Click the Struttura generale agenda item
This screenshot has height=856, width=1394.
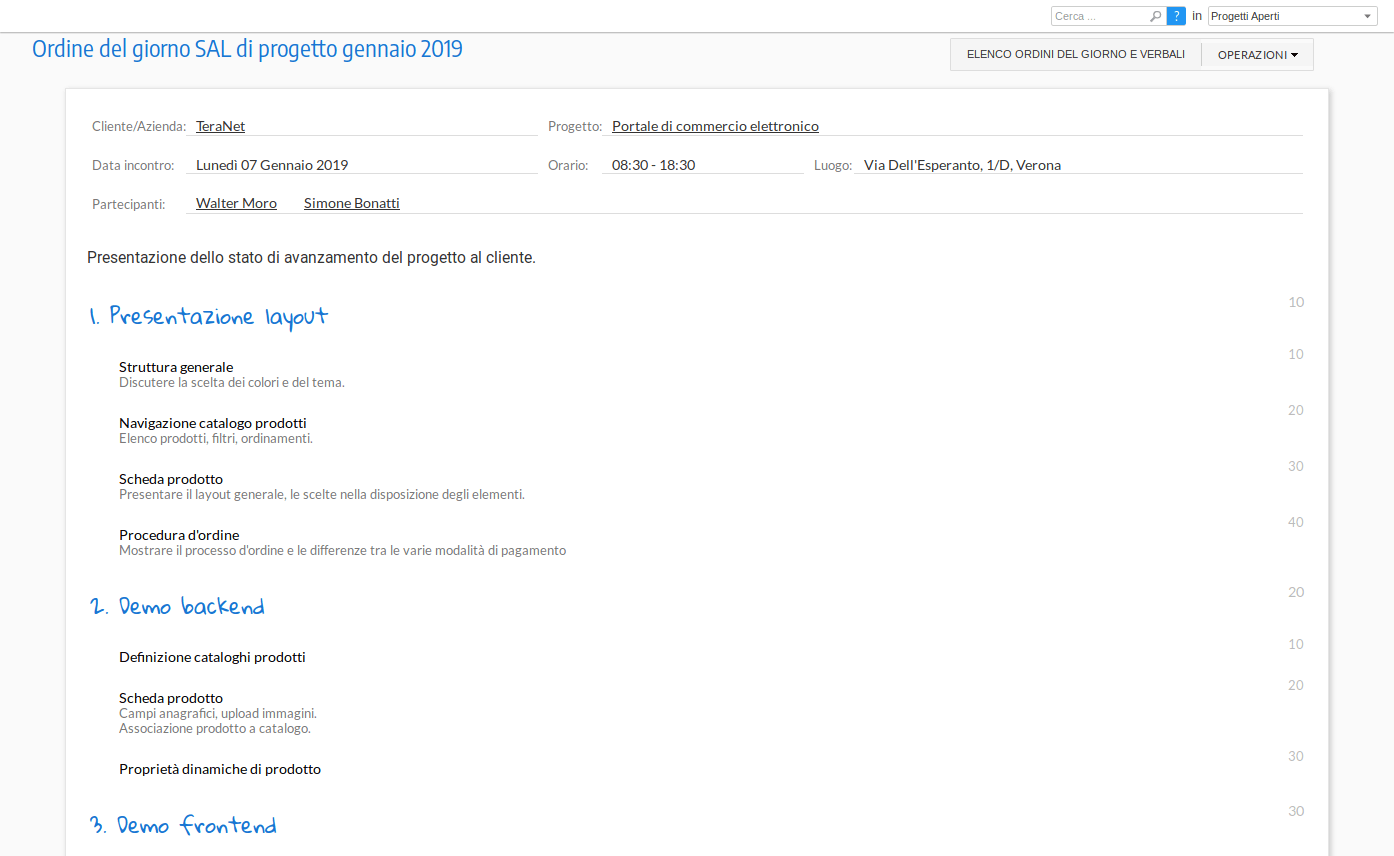[x=176, y=367]
